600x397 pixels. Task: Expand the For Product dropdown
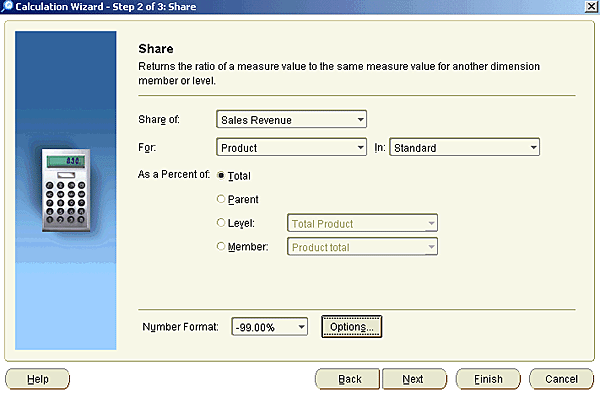pos(292,147)
